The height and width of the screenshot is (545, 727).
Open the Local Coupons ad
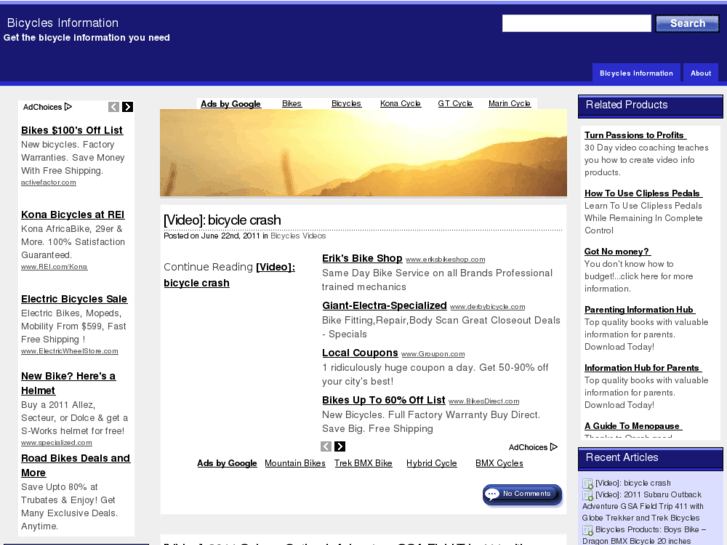360,353
